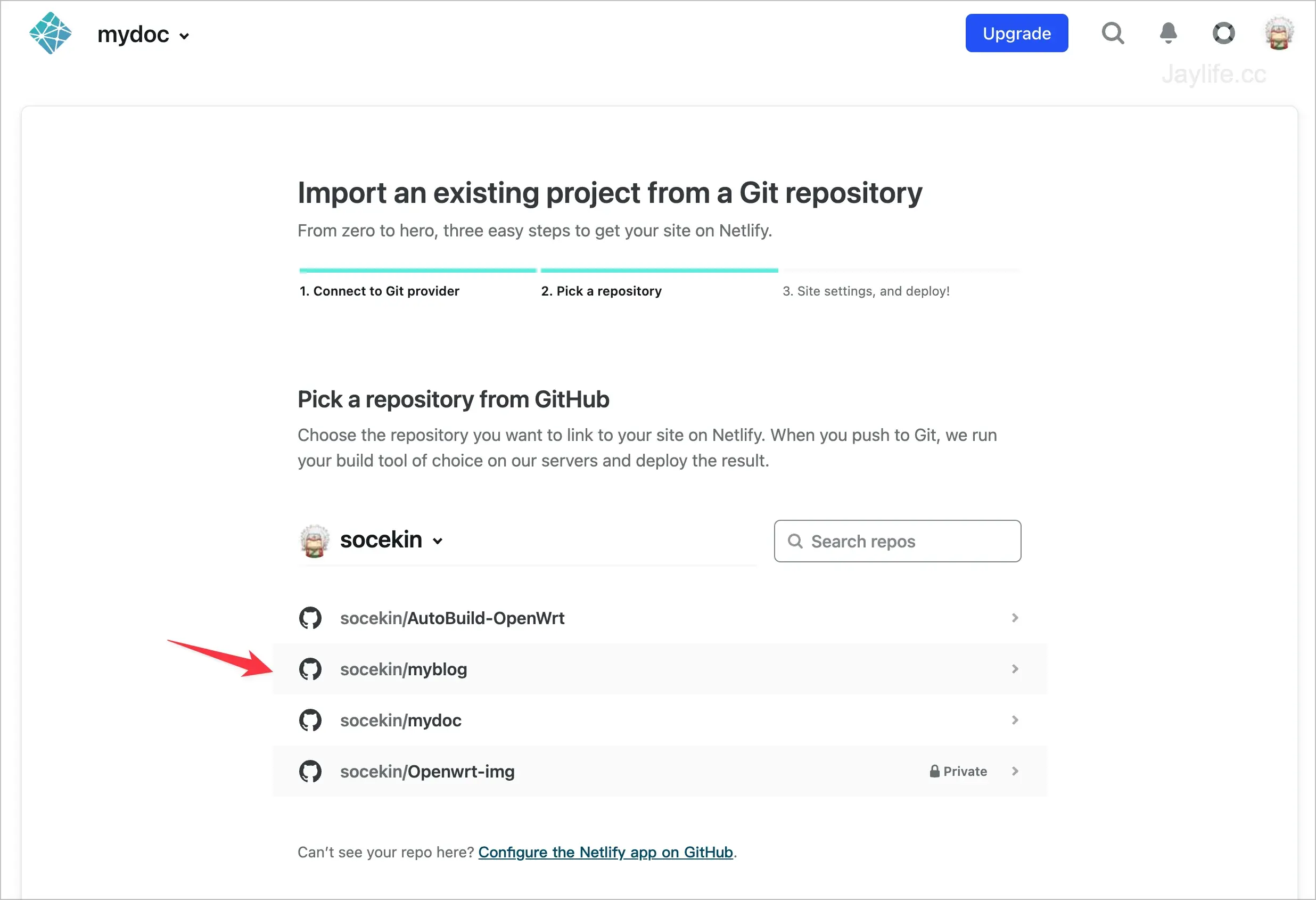
Task: Click the Netlify logo
Action: point(50,33)
